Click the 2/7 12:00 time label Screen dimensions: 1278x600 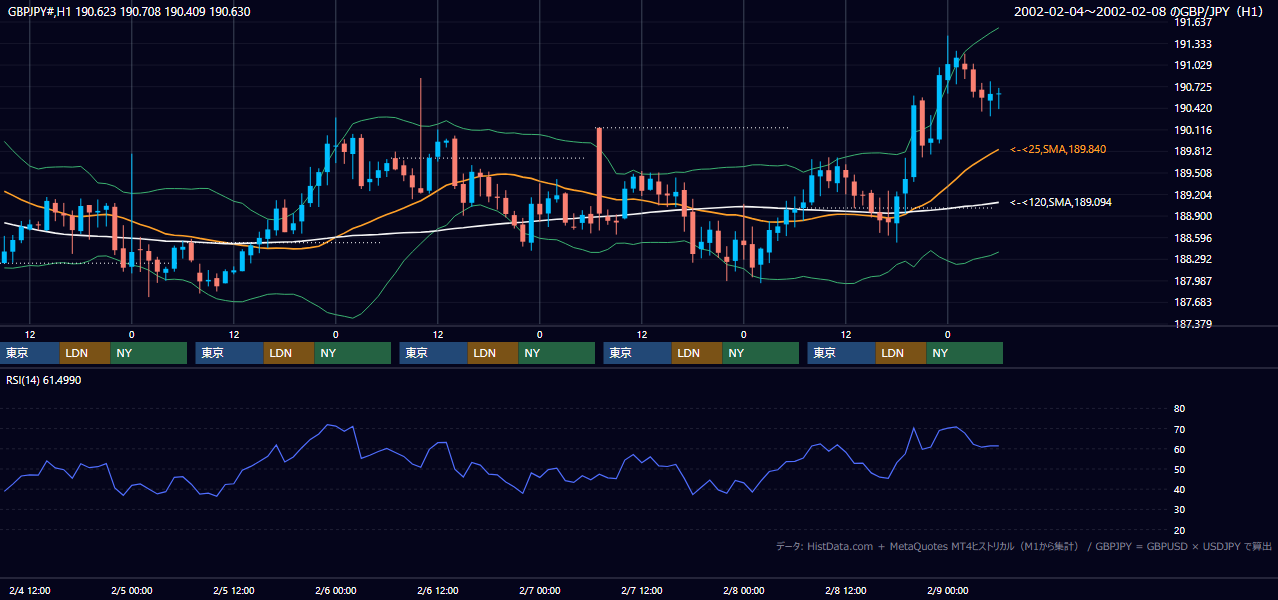click(642, 591)
